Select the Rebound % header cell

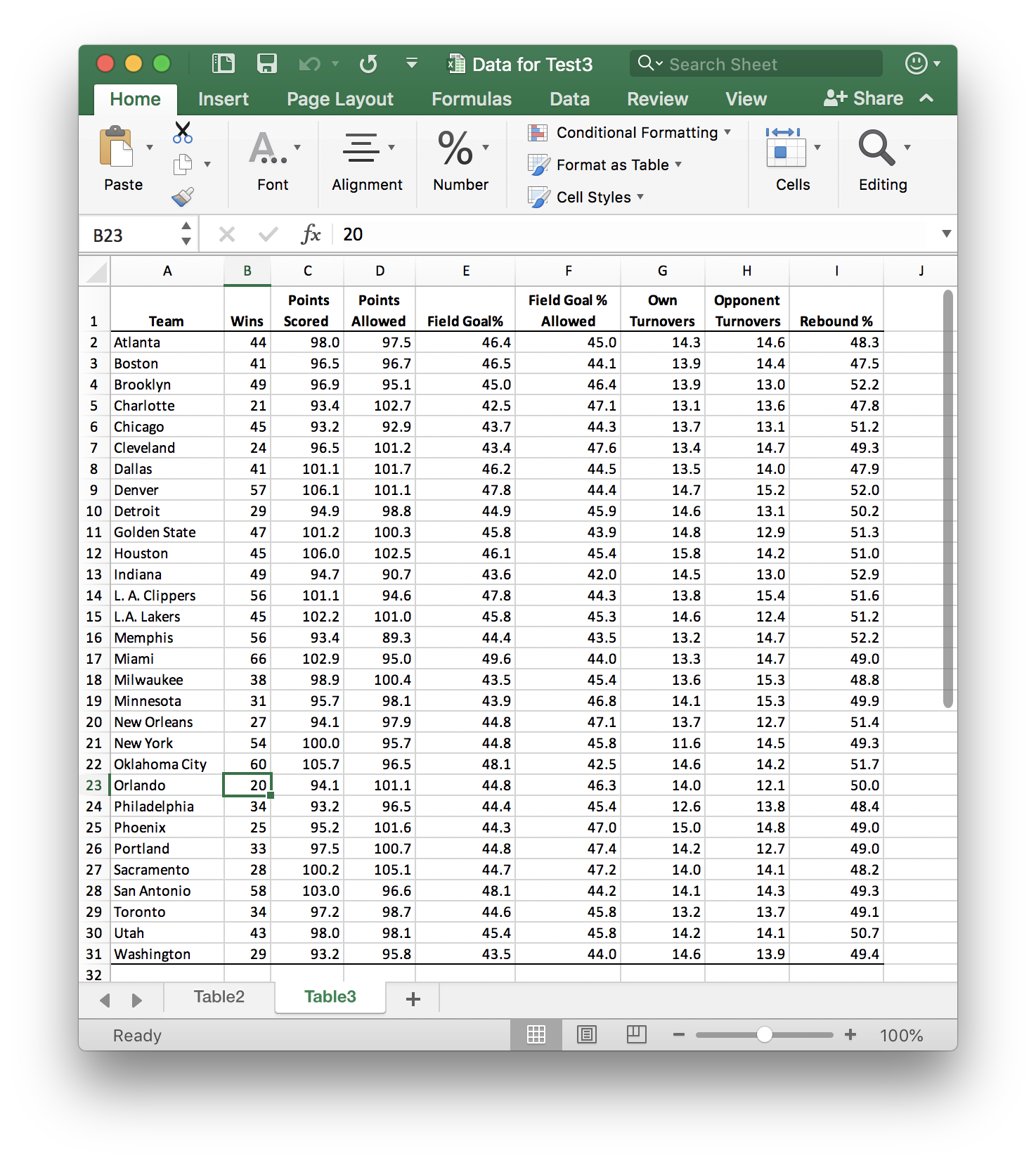pyautogui.click(x=836, y=309)
